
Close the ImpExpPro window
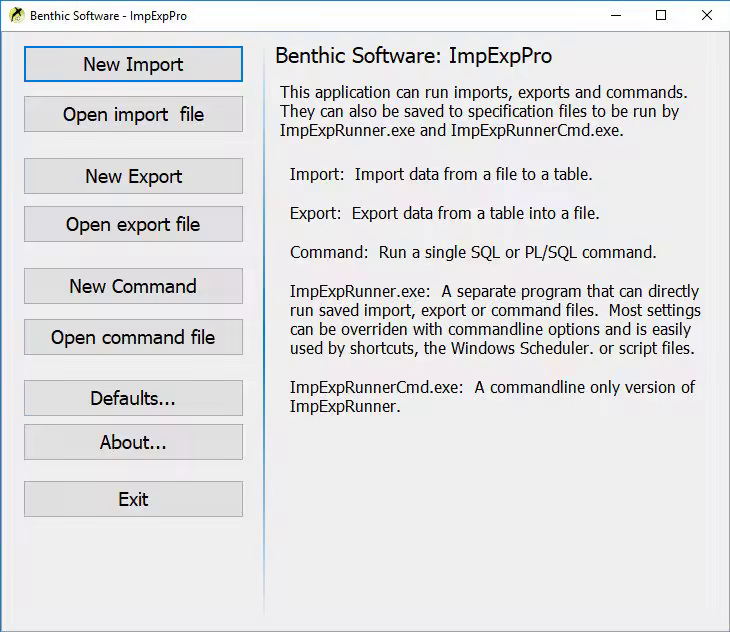coord(707,15)
